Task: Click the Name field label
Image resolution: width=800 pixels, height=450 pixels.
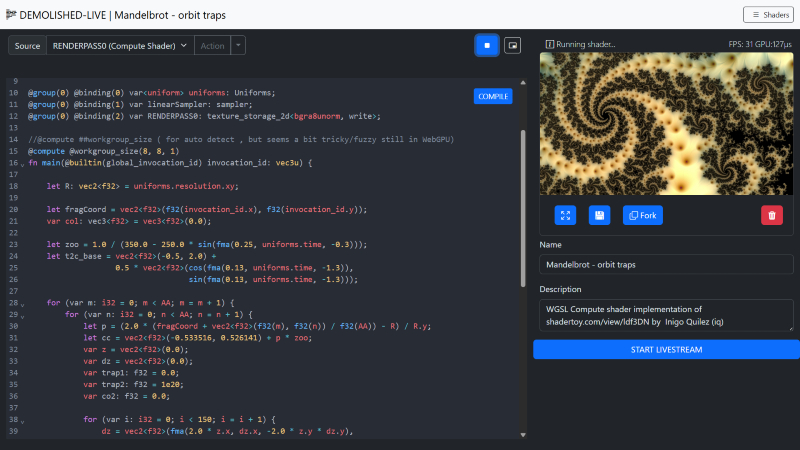Action: (x=551, y=245)
